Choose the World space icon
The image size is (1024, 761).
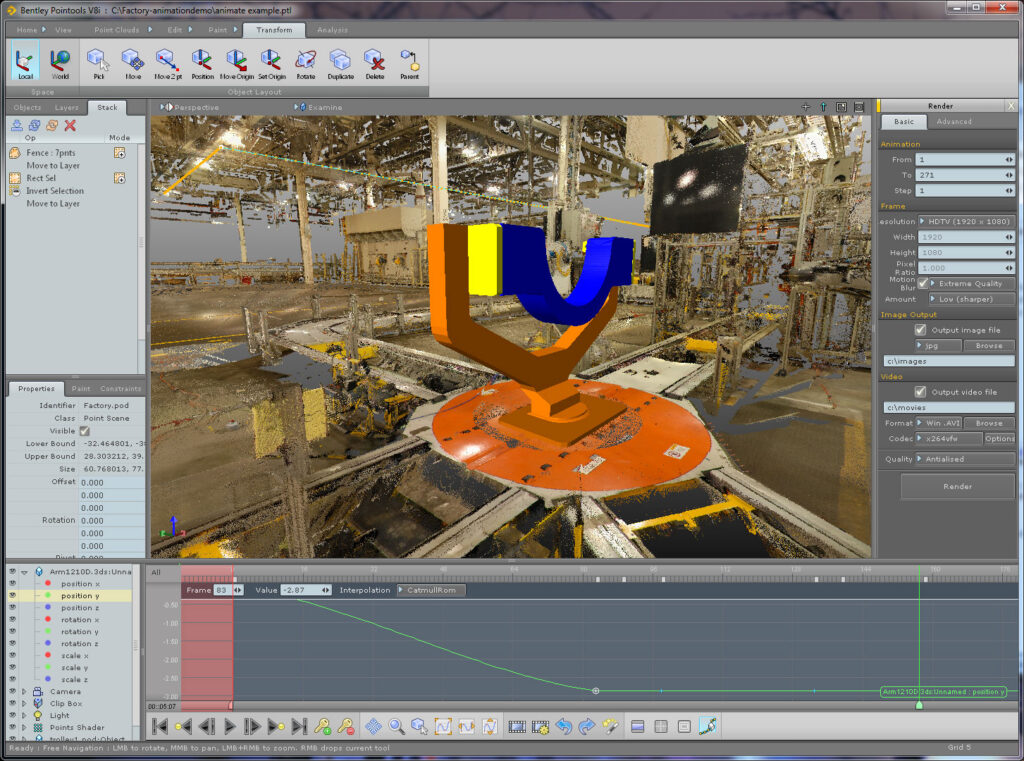tap(60, 64)
